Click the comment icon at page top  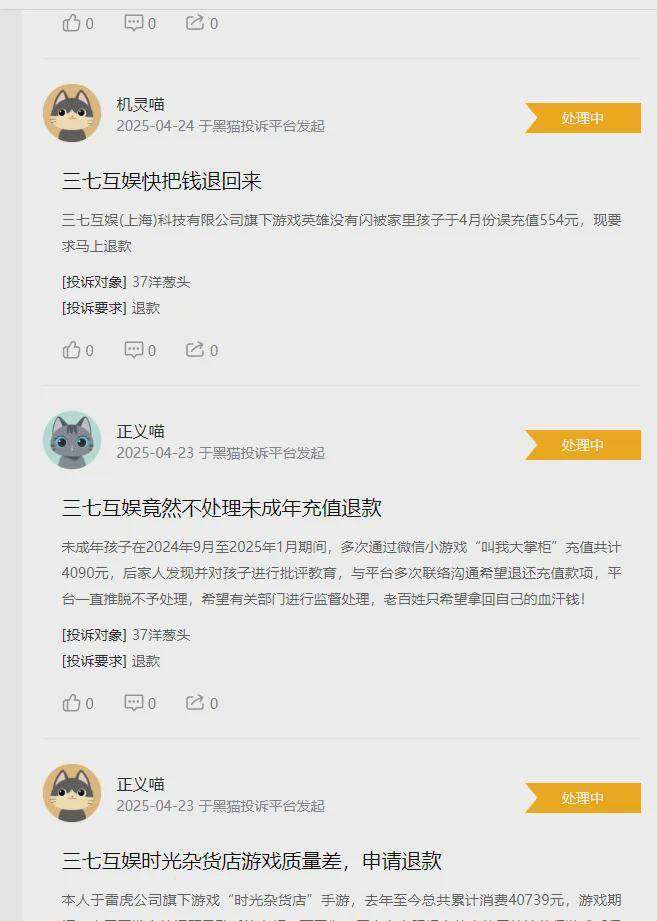click(134, 23)
